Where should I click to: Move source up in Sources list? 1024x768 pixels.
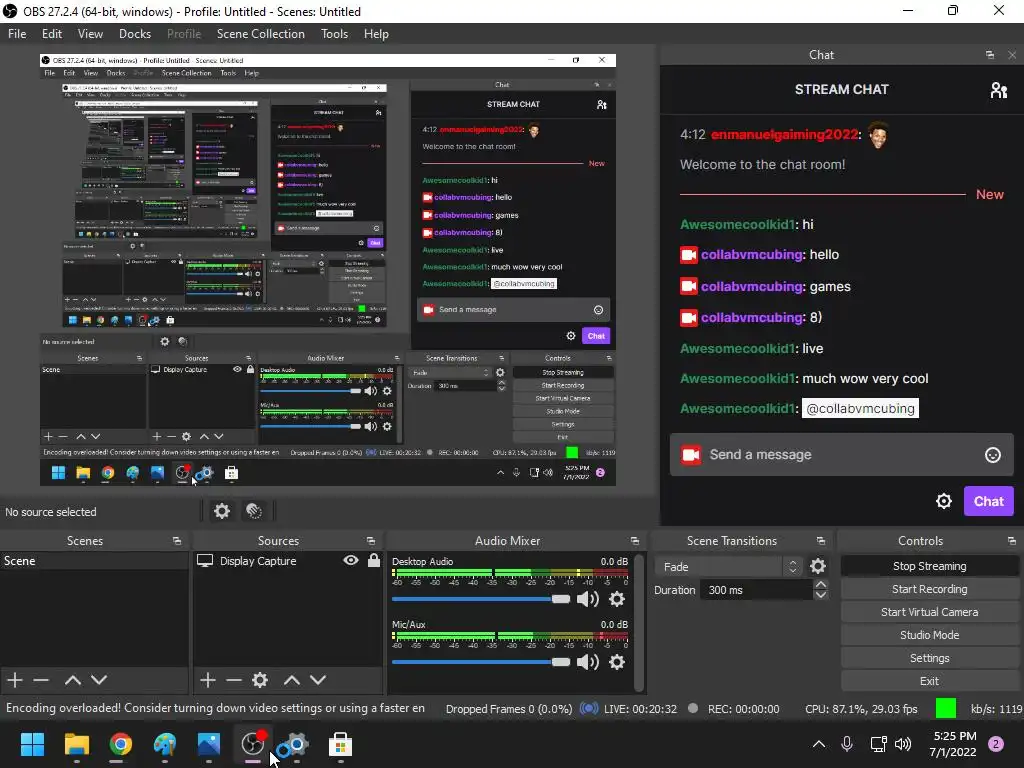point(291,680)
